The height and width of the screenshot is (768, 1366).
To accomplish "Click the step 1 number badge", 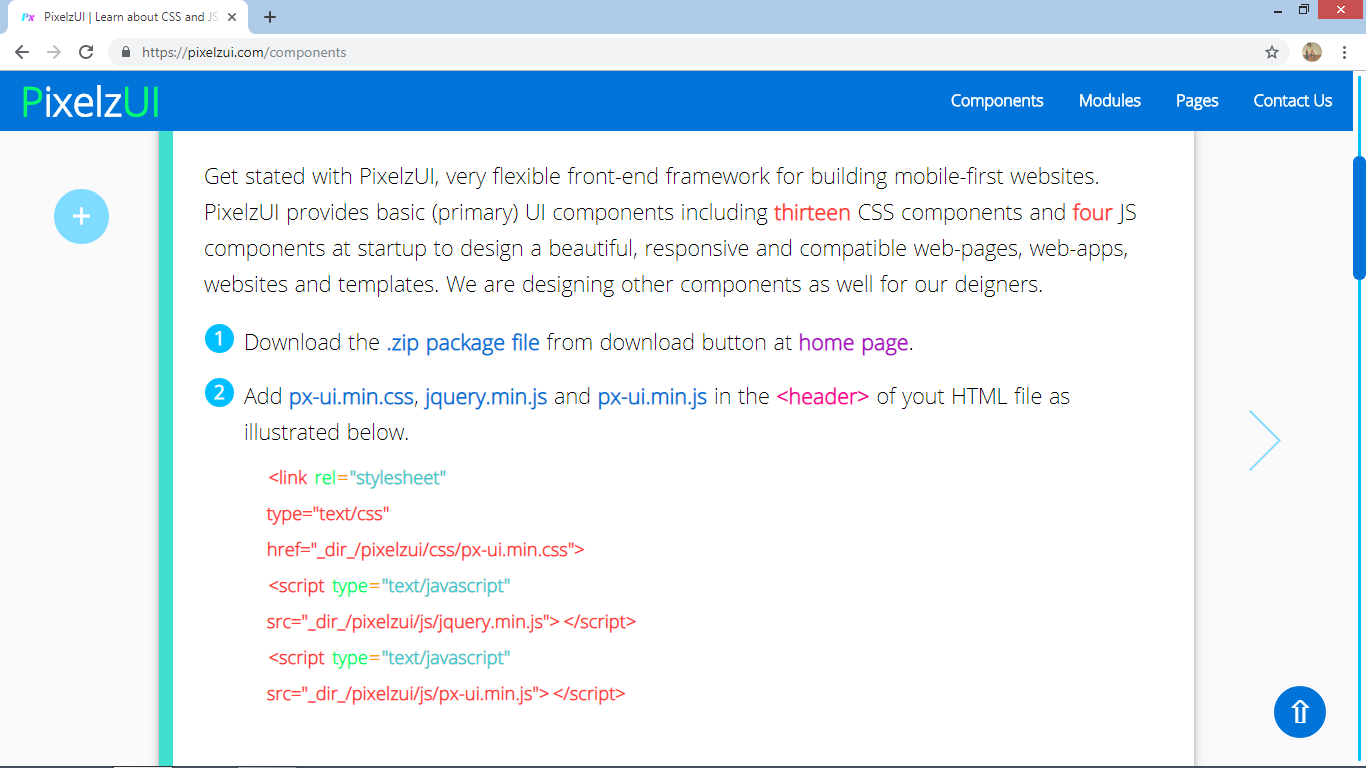I will [219, 339].
